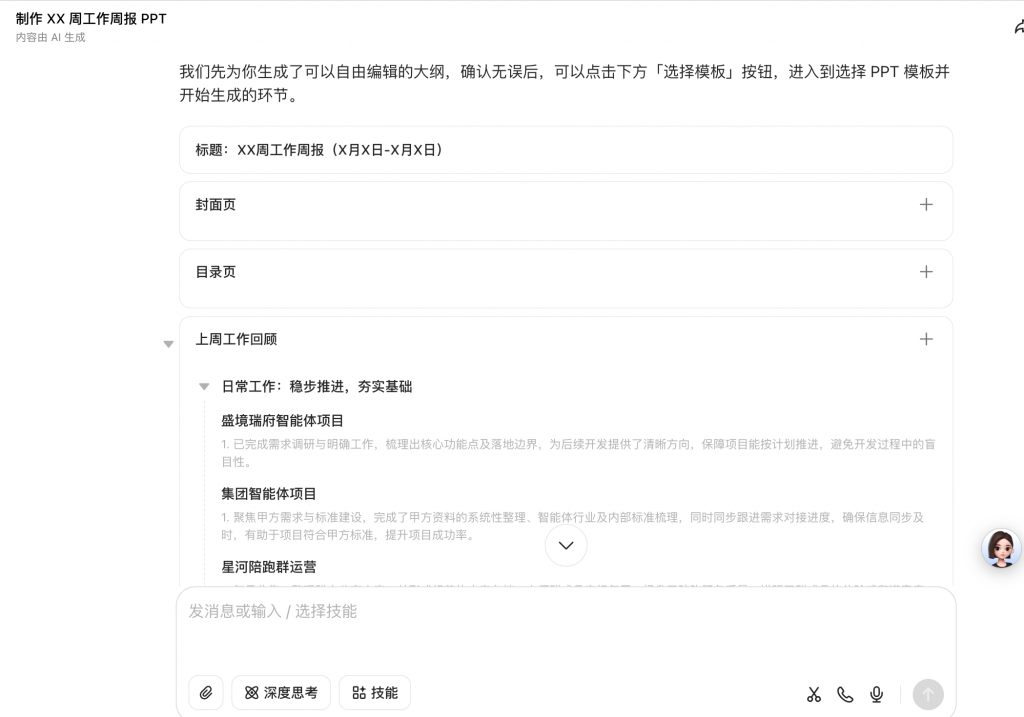This screenshot has width=1024, height=717.
Task: Select the scissors clip icon near the input
Action: pyautogui.click(x=813, y=693)
